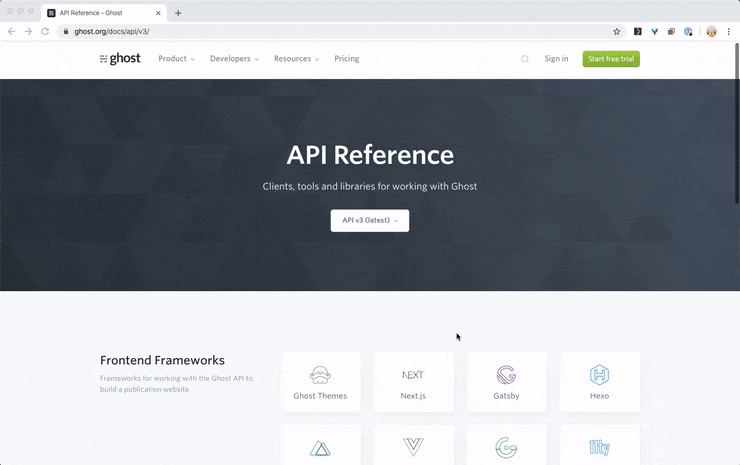Viewport: 740px width, 465px height.
Task: Expand the Developers dropdown menu
Action: [x=234, y=59]
